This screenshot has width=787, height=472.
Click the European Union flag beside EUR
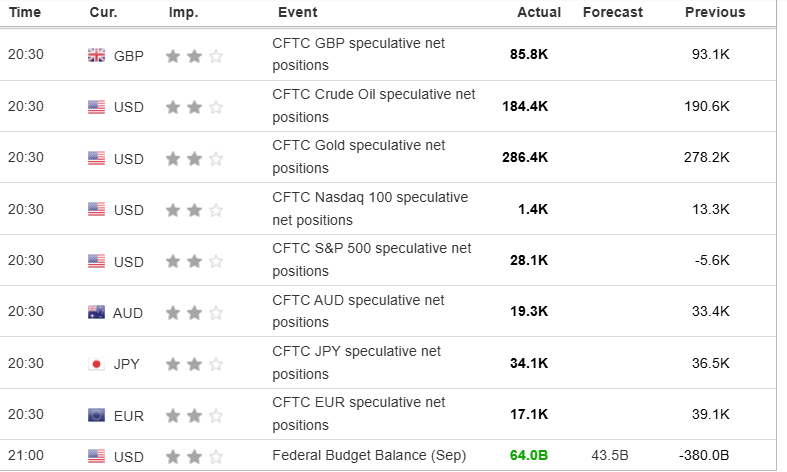click(96, 415)
